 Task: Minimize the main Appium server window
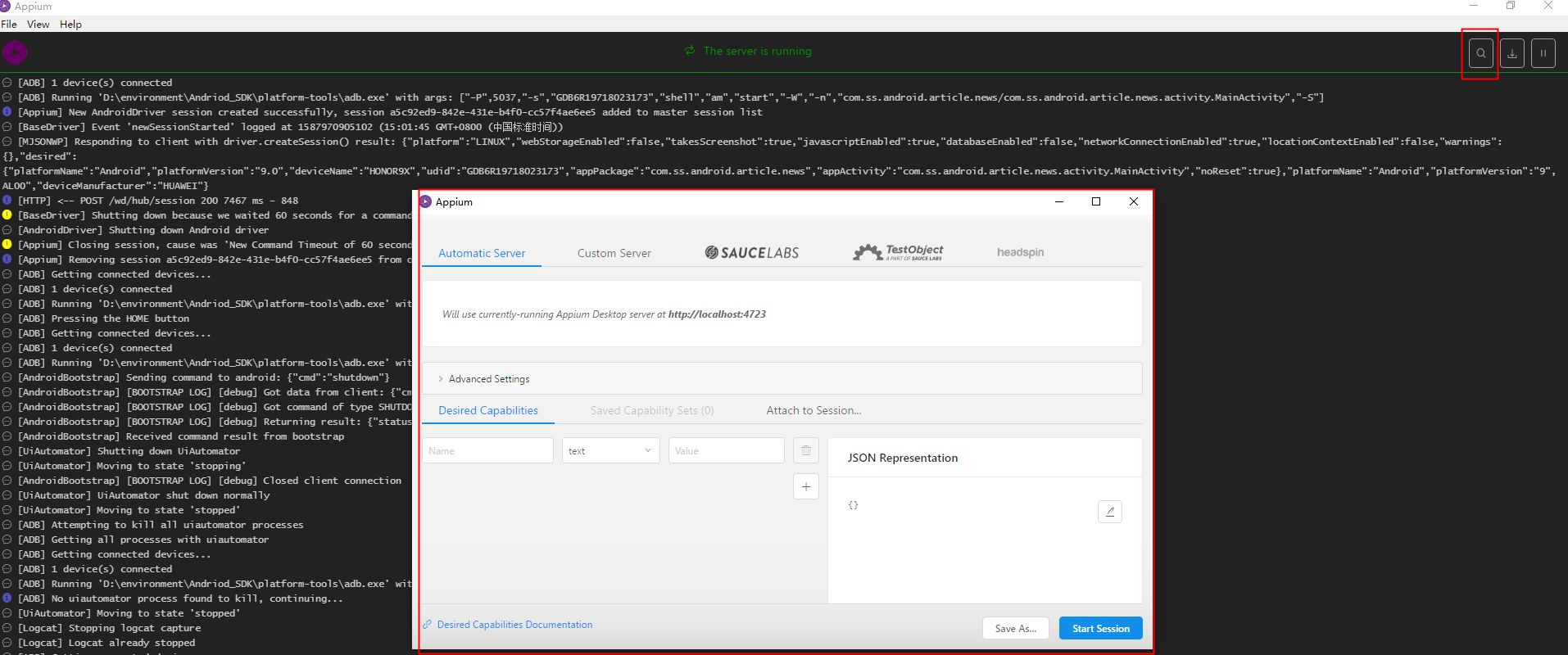[1474, 6]
